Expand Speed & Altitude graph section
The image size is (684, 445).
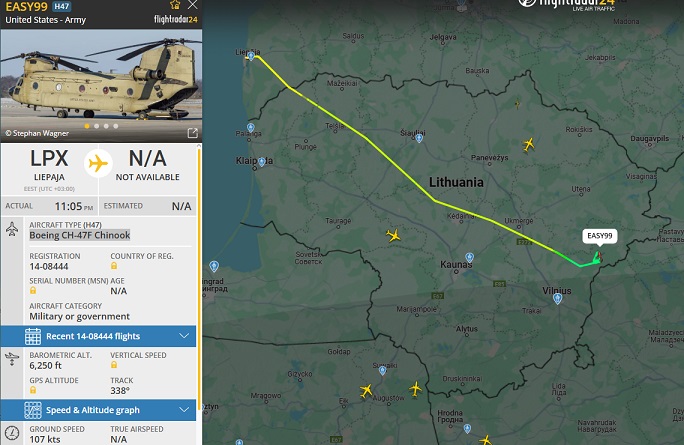click(x=99, y=410)
